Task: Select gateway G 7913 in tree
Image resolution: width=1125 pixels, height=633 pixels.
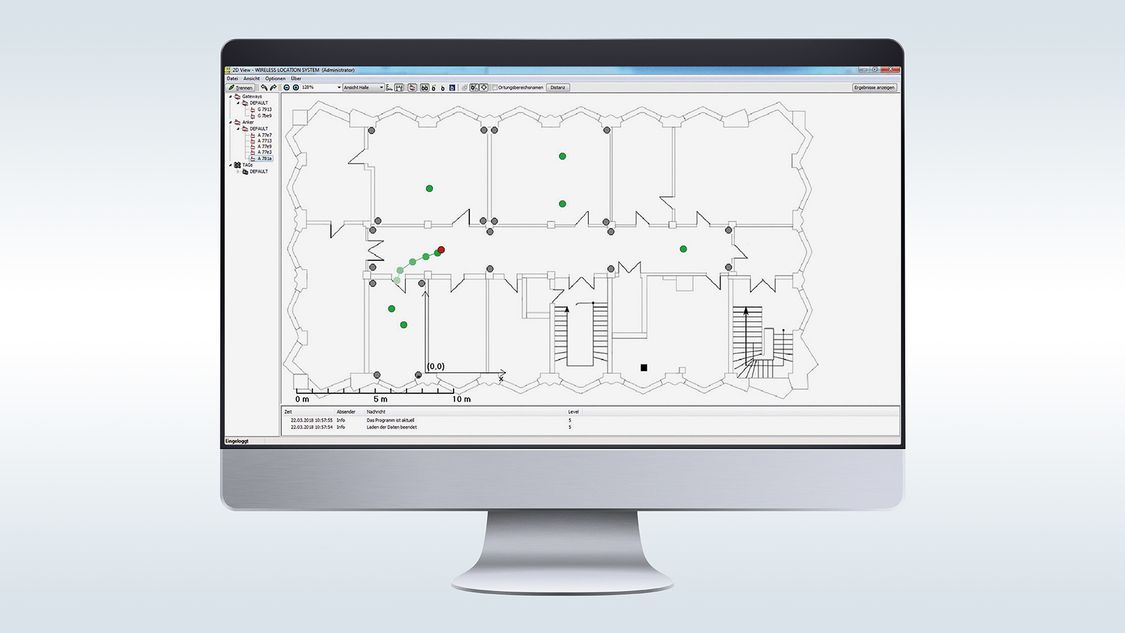Action: (265, 110)
